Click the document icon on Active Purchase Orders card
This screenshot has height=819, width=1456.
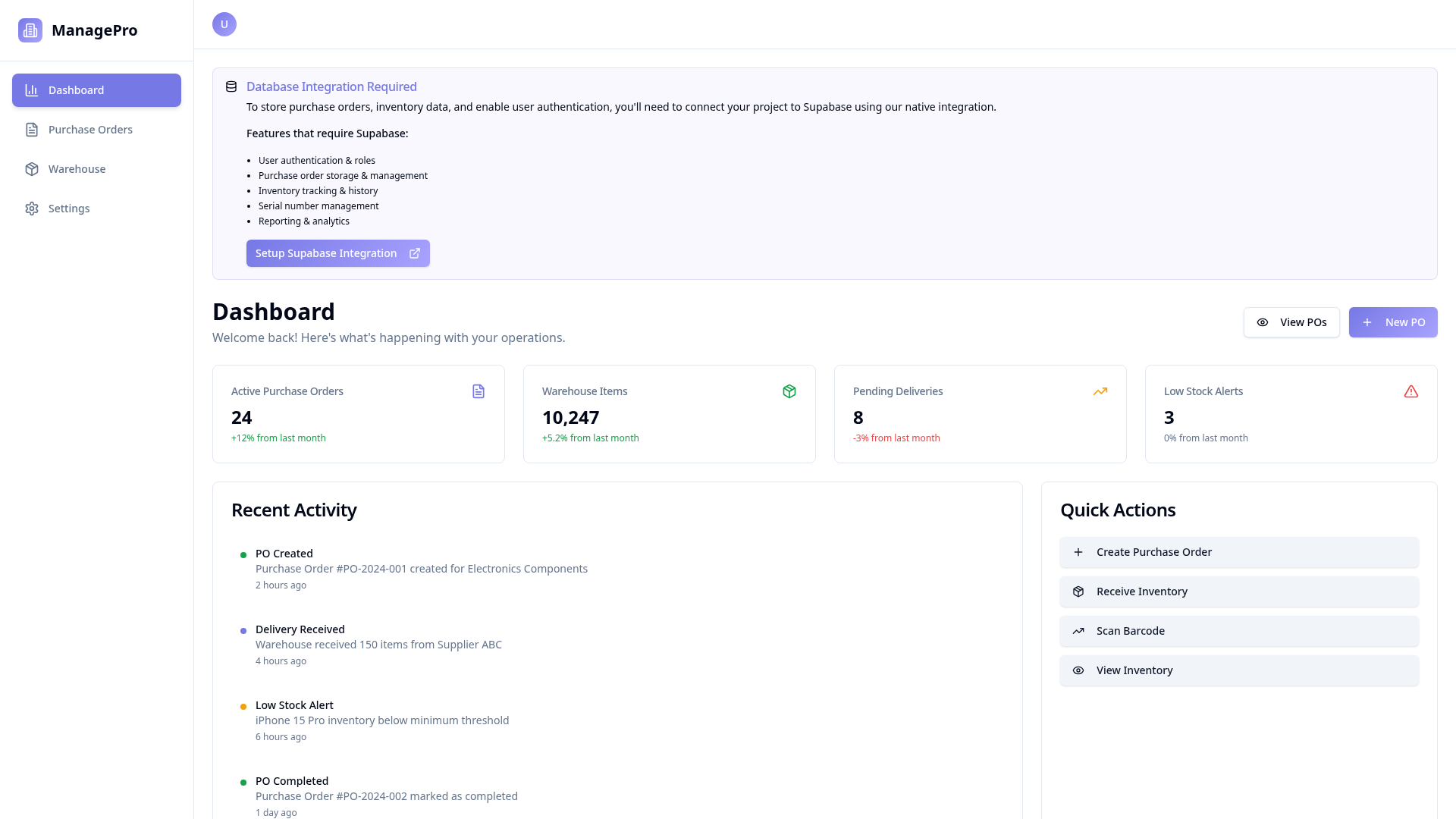[x=479, y=391]
